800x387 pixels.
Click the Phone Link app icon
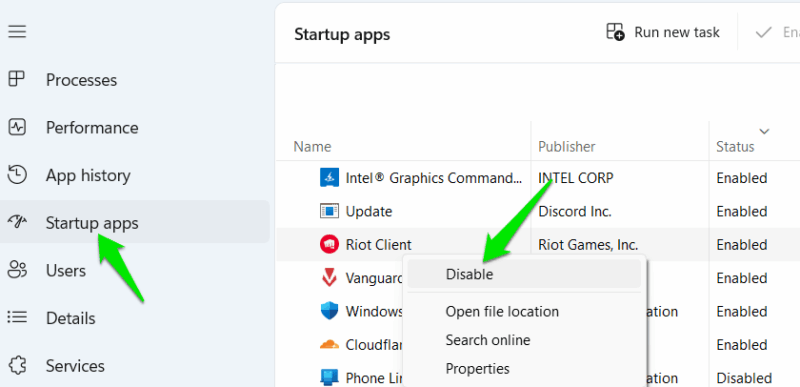pyautogui.click(x=329, y=378)
